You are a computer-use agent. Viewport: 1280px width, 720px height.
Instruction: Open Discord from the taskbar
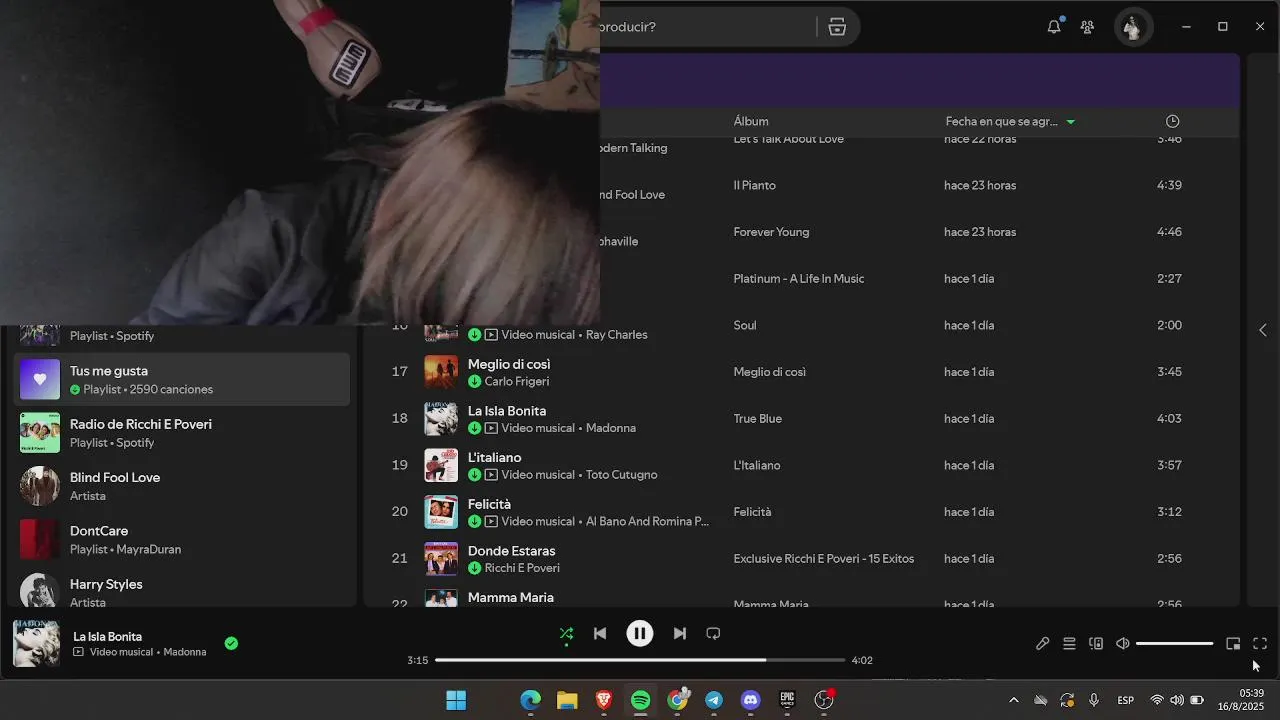[x=751, y=700]
